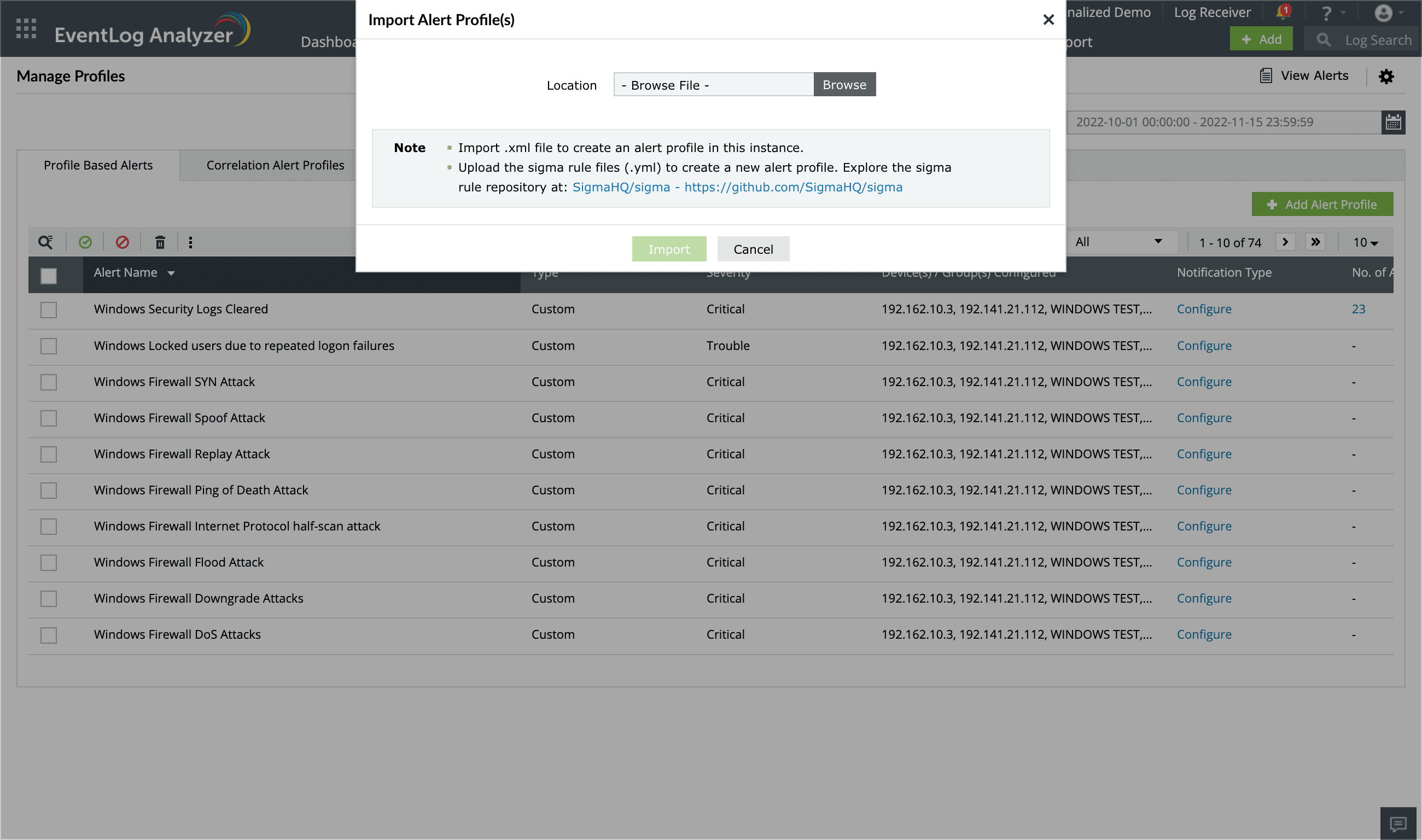Check the Windows Security Logs Cleared checkbox

pos(49,310)
